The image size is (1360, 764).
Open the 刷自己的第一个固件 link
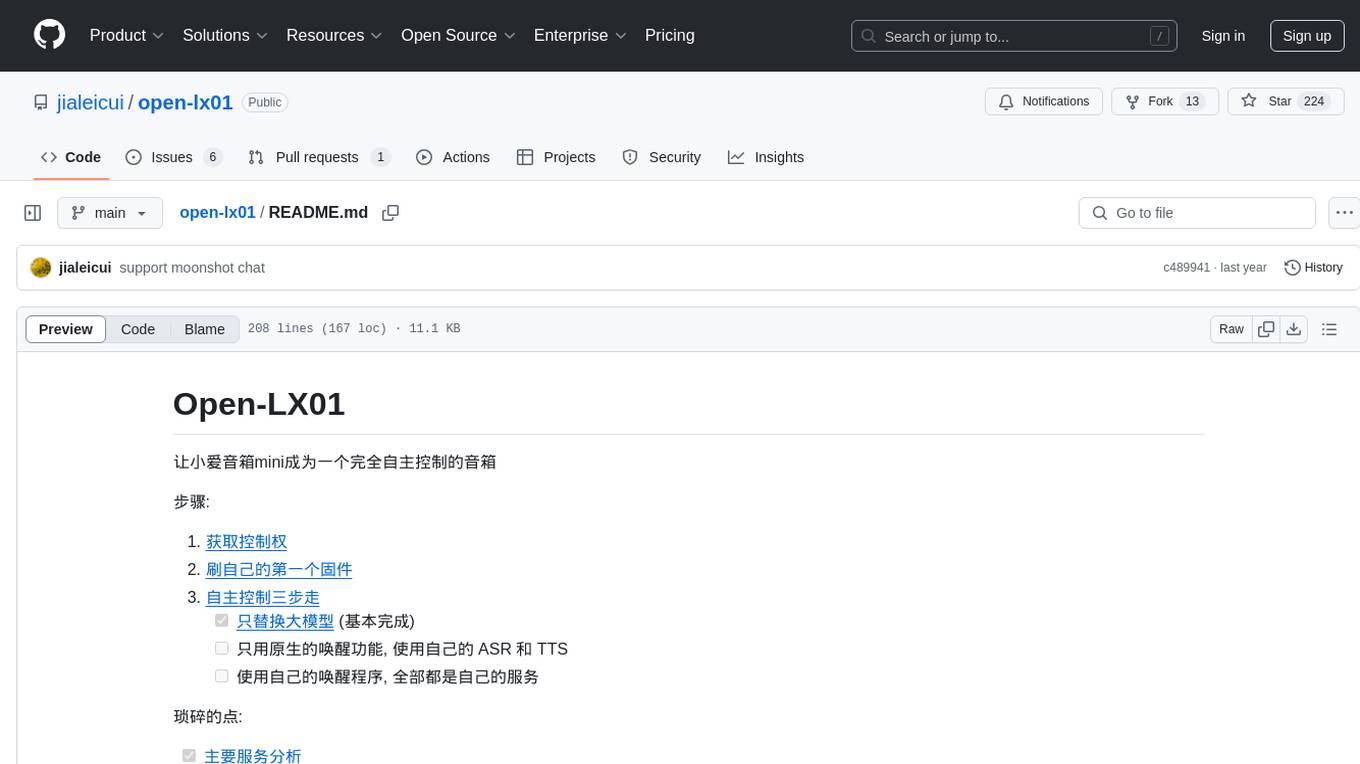pos(279,570)
